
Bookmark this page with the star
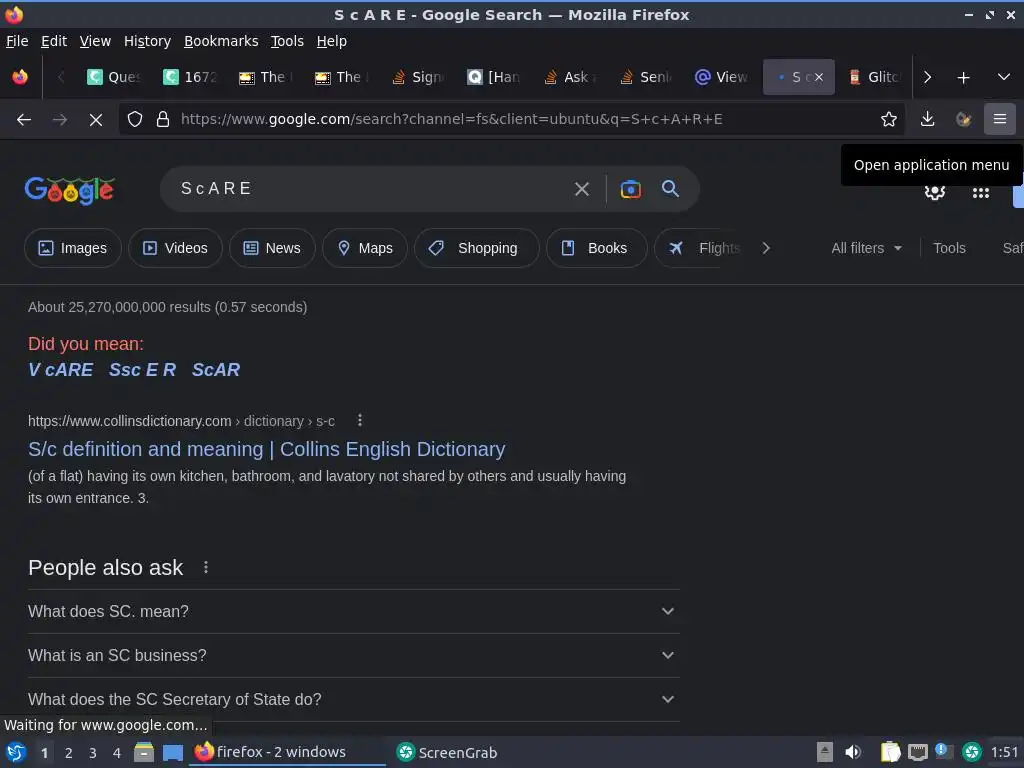[888, 120]
